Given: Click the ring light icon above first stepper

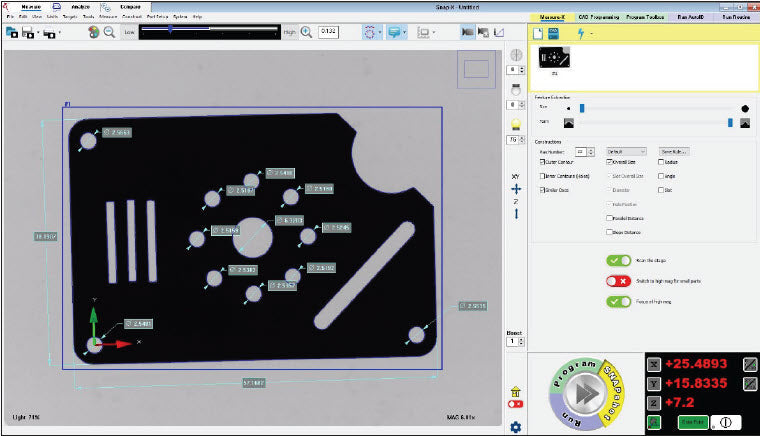Looking at the screenshot, I should point(516,55).
